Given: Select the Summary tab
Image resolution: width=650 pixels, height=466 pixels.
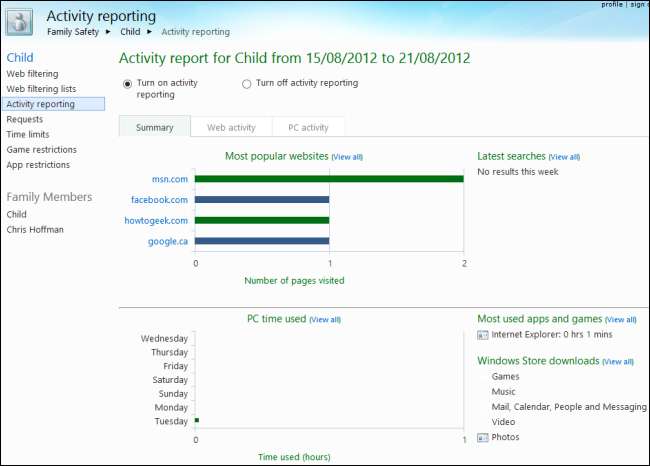Looking at the screenshot, I should [155, 127].
